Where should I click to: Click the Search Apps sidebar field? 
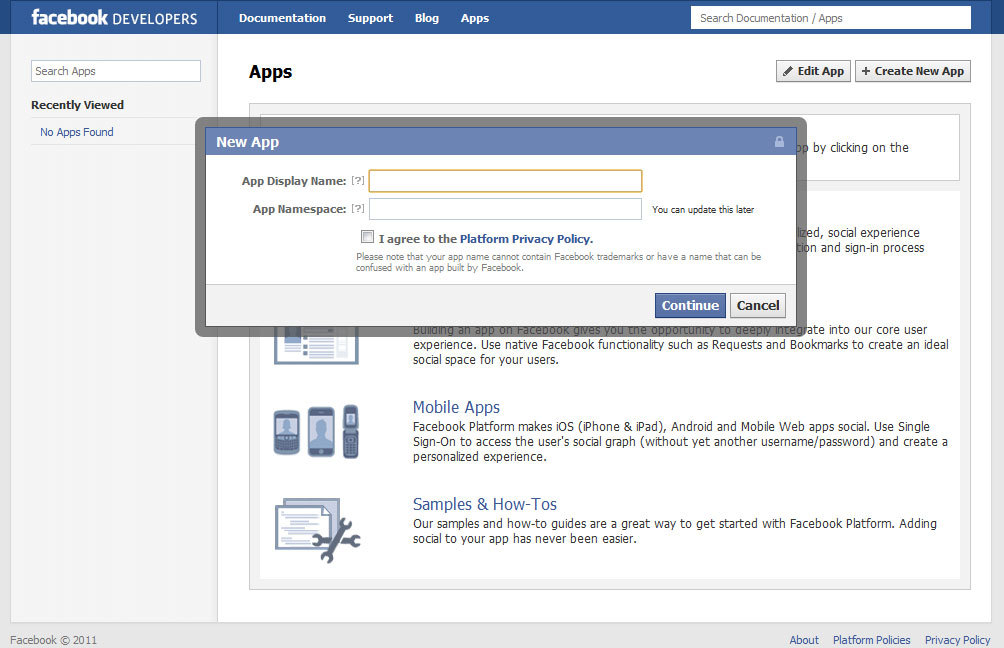click(x=116, y=71)
